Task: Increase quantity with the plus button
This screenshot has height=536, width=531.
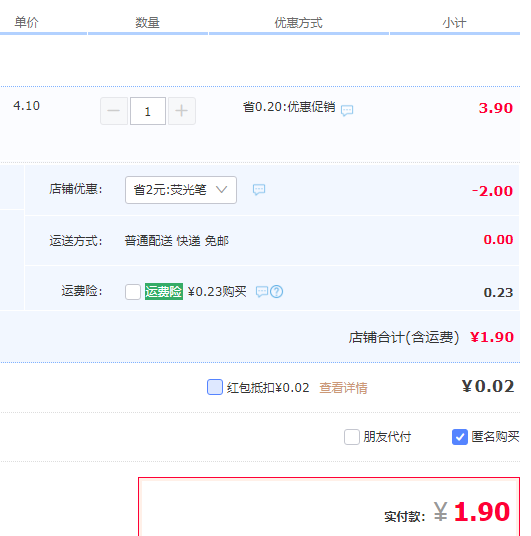Action: pos(182,111)
